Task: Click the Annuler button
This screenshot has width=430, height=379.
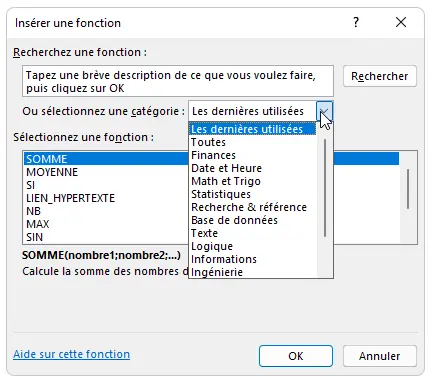Action: (x=380, y=356)
